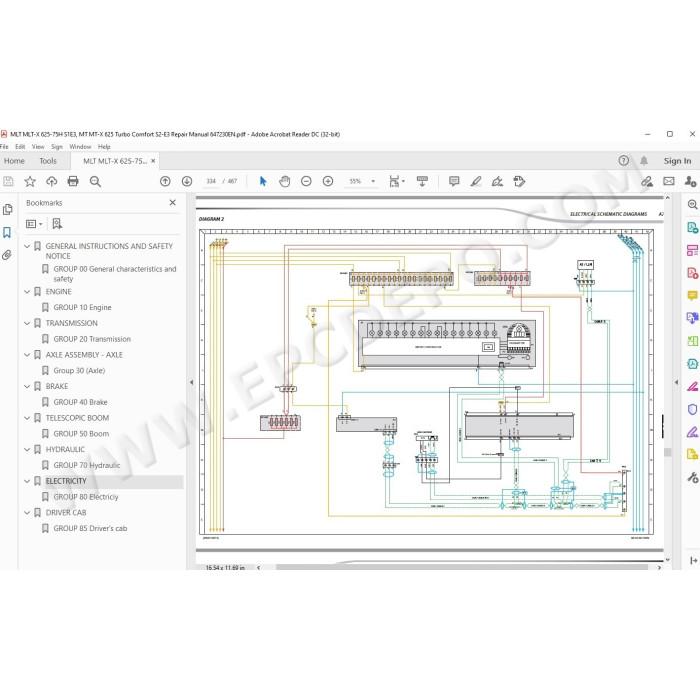Toggle the Bookmarks panel icon
This screenshot has width=700, height=700.
(x=7, y=232)
